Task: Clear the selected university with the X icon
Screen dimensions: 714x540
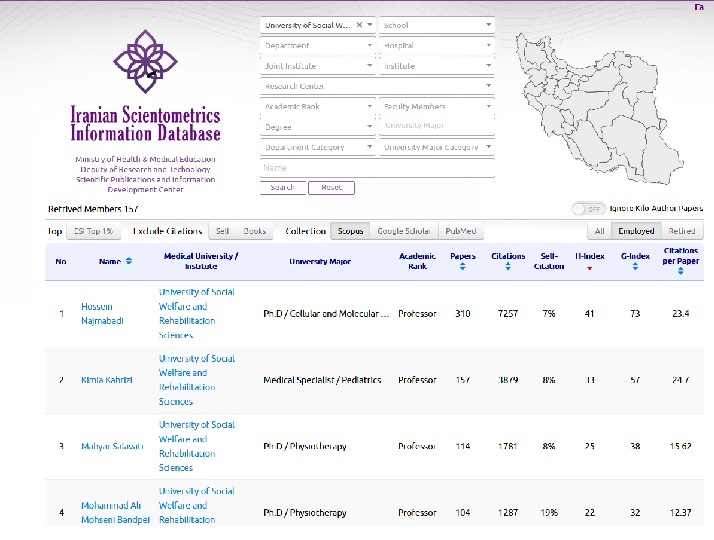Action: click(x=360, y=25)
